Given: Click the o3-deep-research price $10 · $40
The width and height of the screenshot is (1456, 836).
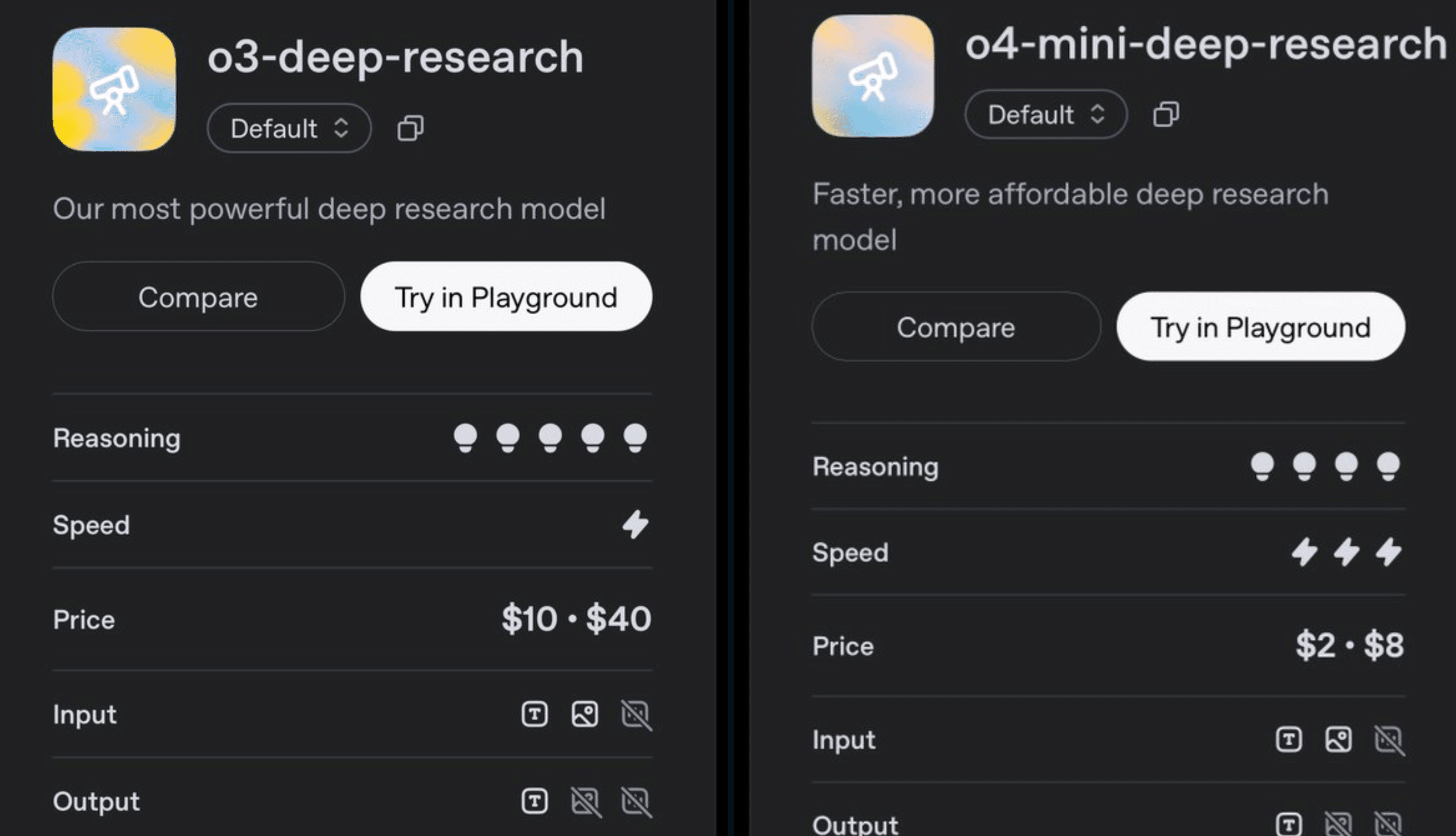Looking at the screenshot, I should [576, 619].
